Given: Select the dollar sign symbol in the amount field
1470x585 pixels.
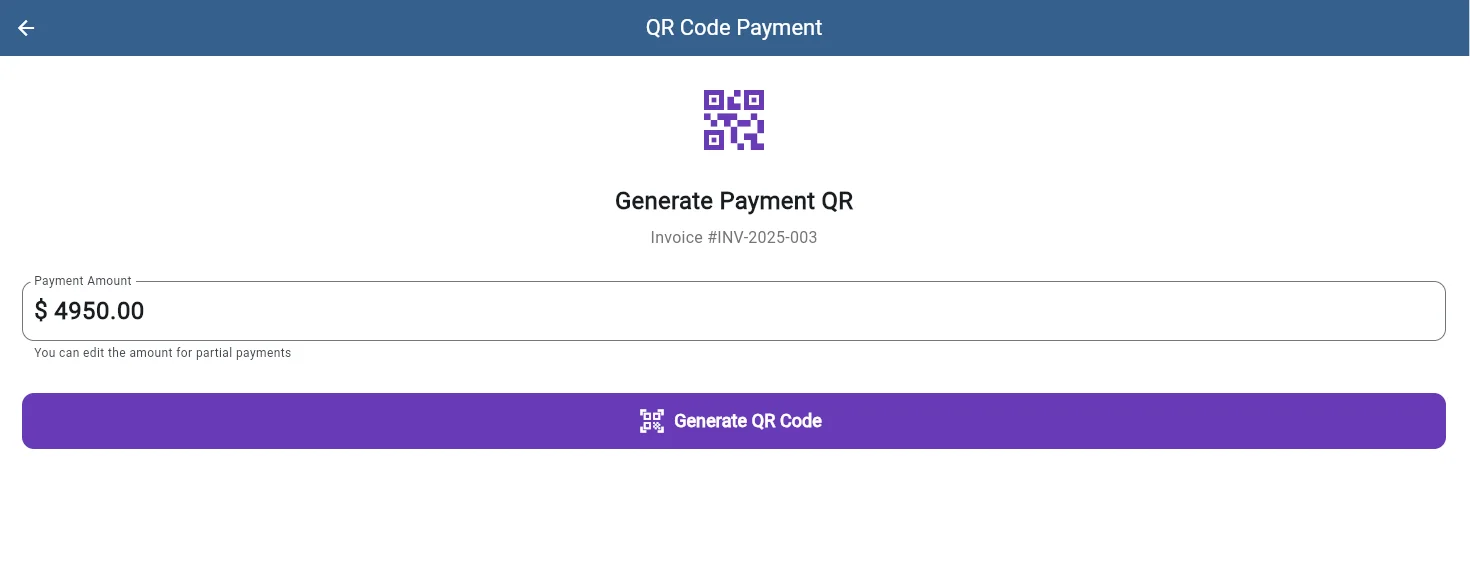Looking at the screenshot, I should pos(41,311).
